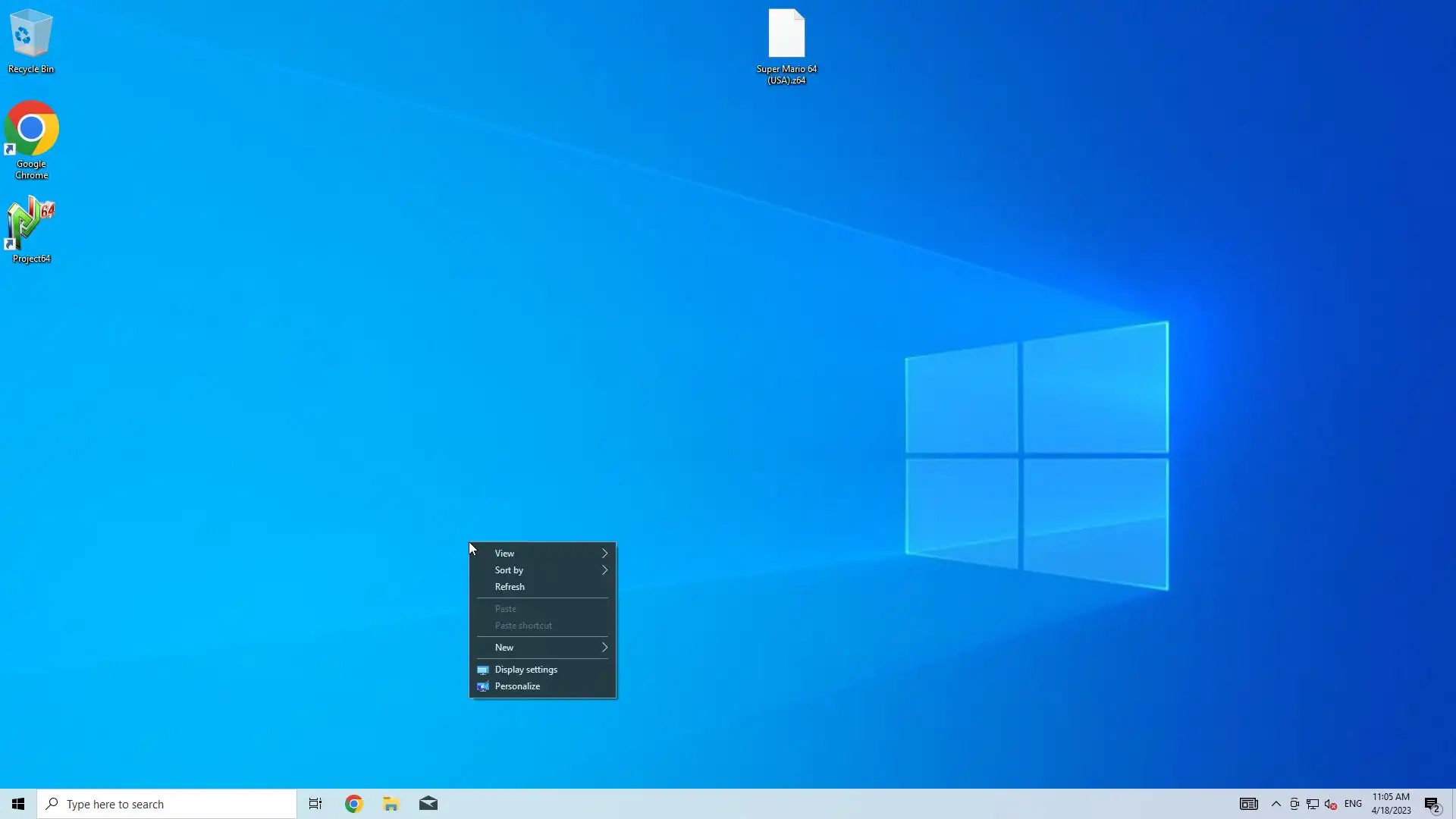Select the Google Chrome desktop icon

(31, 130)
